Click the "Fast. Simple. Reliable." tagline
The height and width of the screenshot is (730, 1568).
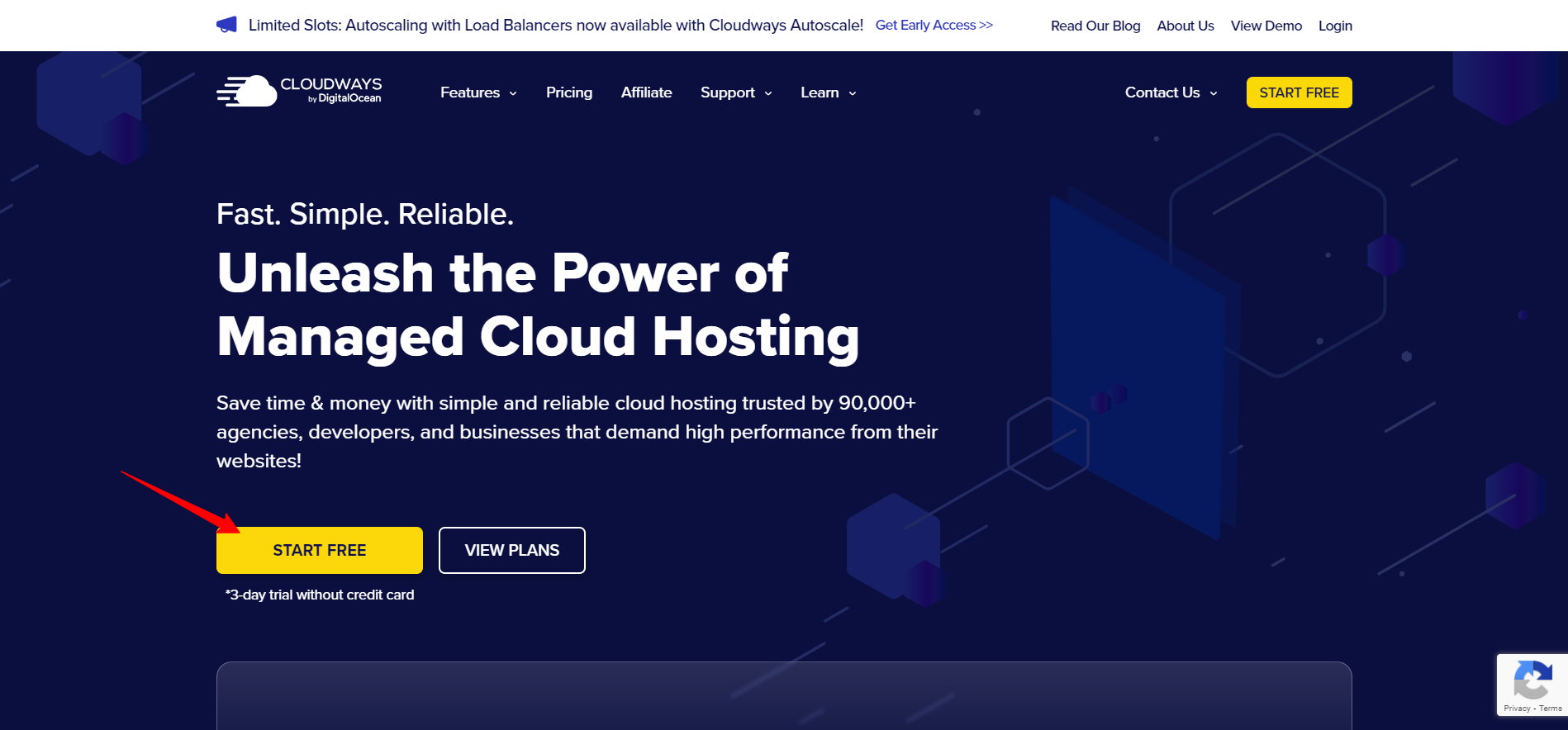coord(365,214)
